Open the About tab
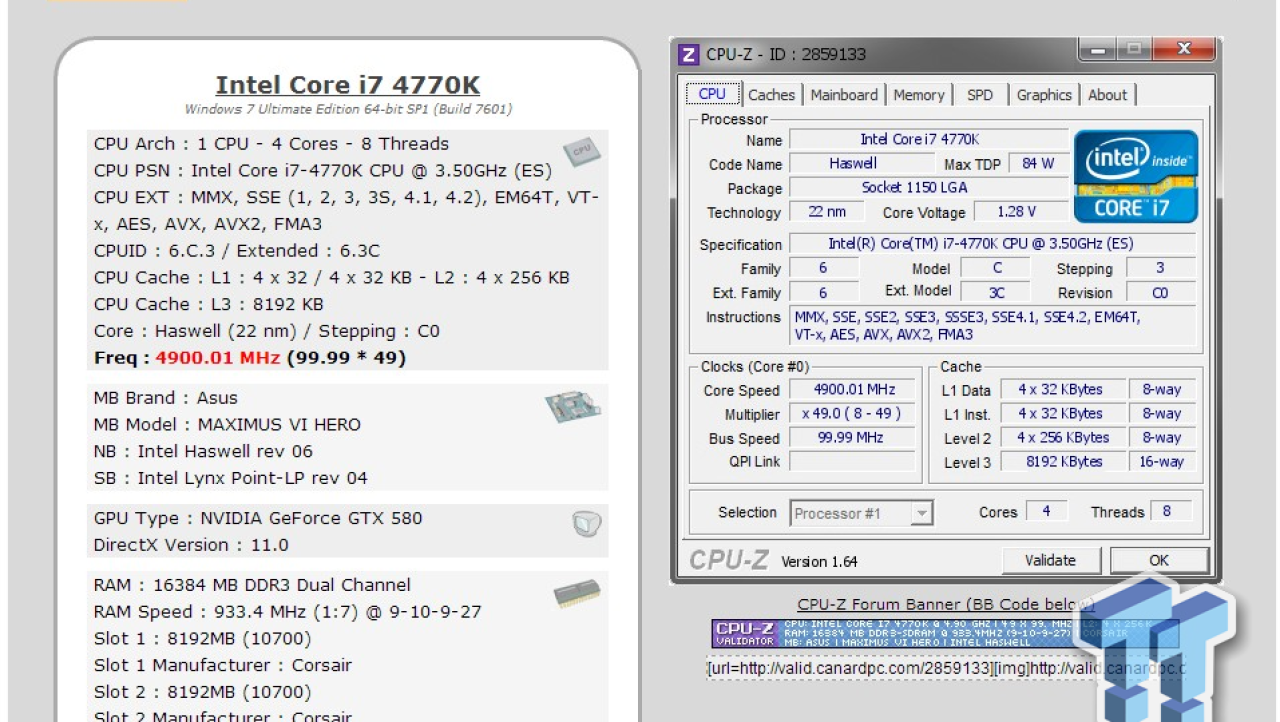This screenshot has height=722, width=1280. click(x=1107, y=95)
